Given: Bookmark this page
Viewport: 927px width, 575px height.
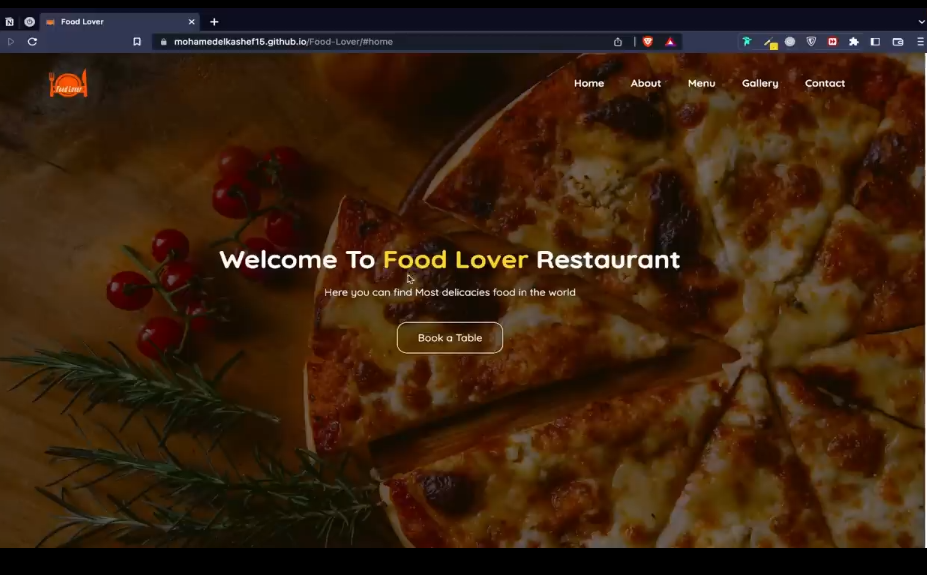Looking at the screenshot, I should coord(137,42).
